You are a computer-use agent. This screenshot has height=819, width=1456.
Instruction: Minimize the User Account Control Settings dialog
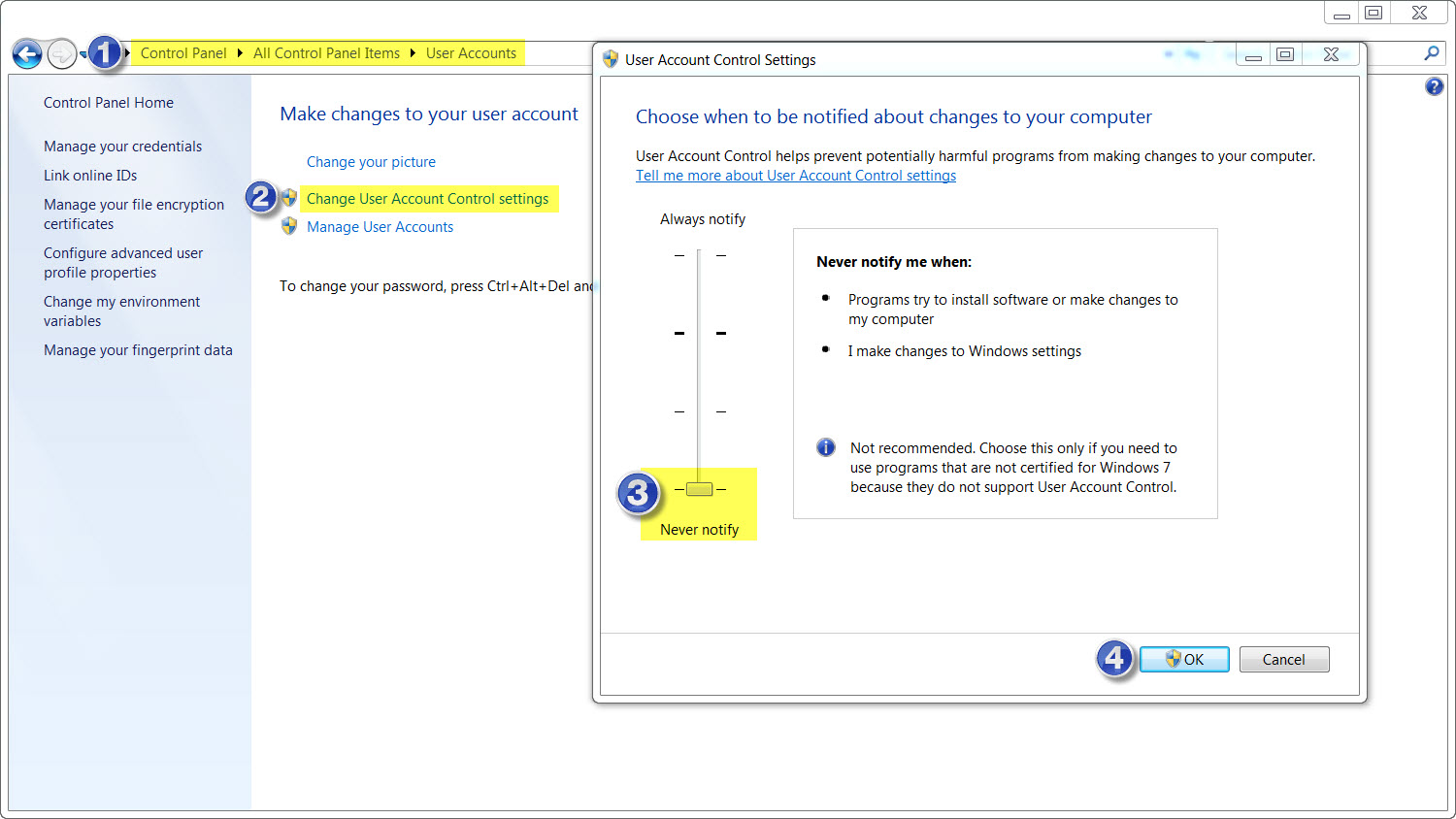(1253, 56)
